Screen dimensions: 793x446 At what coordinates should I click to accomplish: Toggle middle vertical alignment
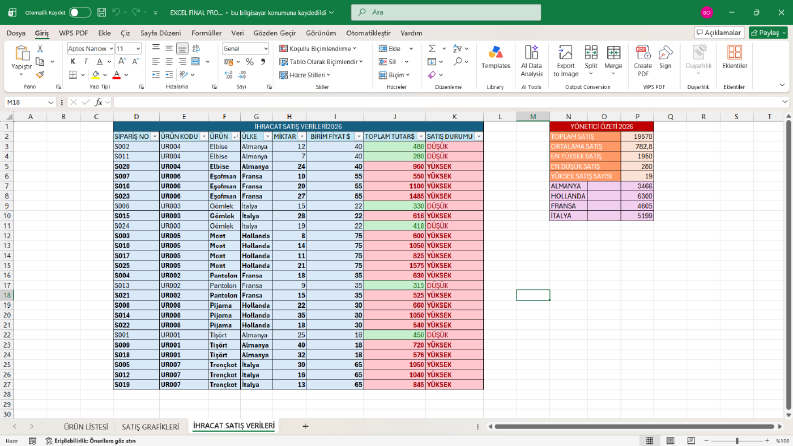(169, 49)
